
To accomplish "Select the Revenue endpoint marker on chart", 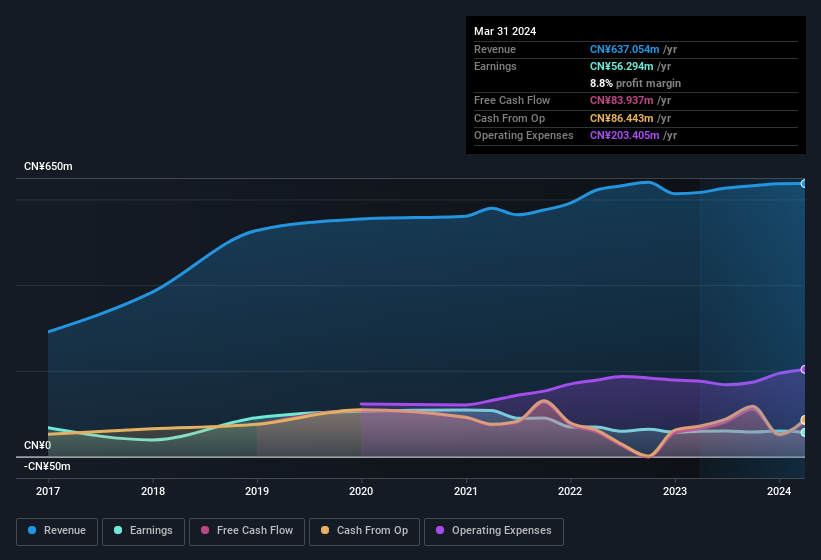I will pyautogui.click(x=804, y=184).
